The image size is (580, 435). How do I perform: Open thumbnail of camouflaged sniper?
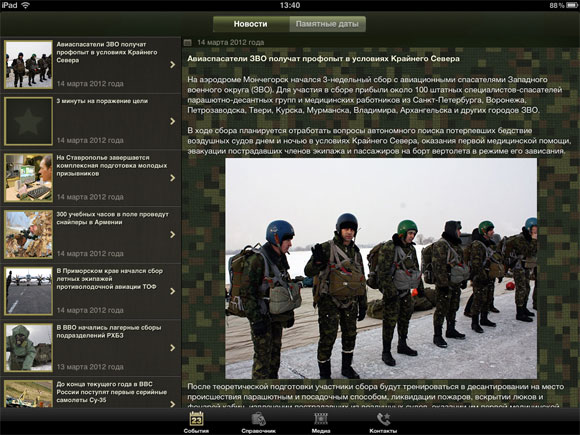coord(28,235)
